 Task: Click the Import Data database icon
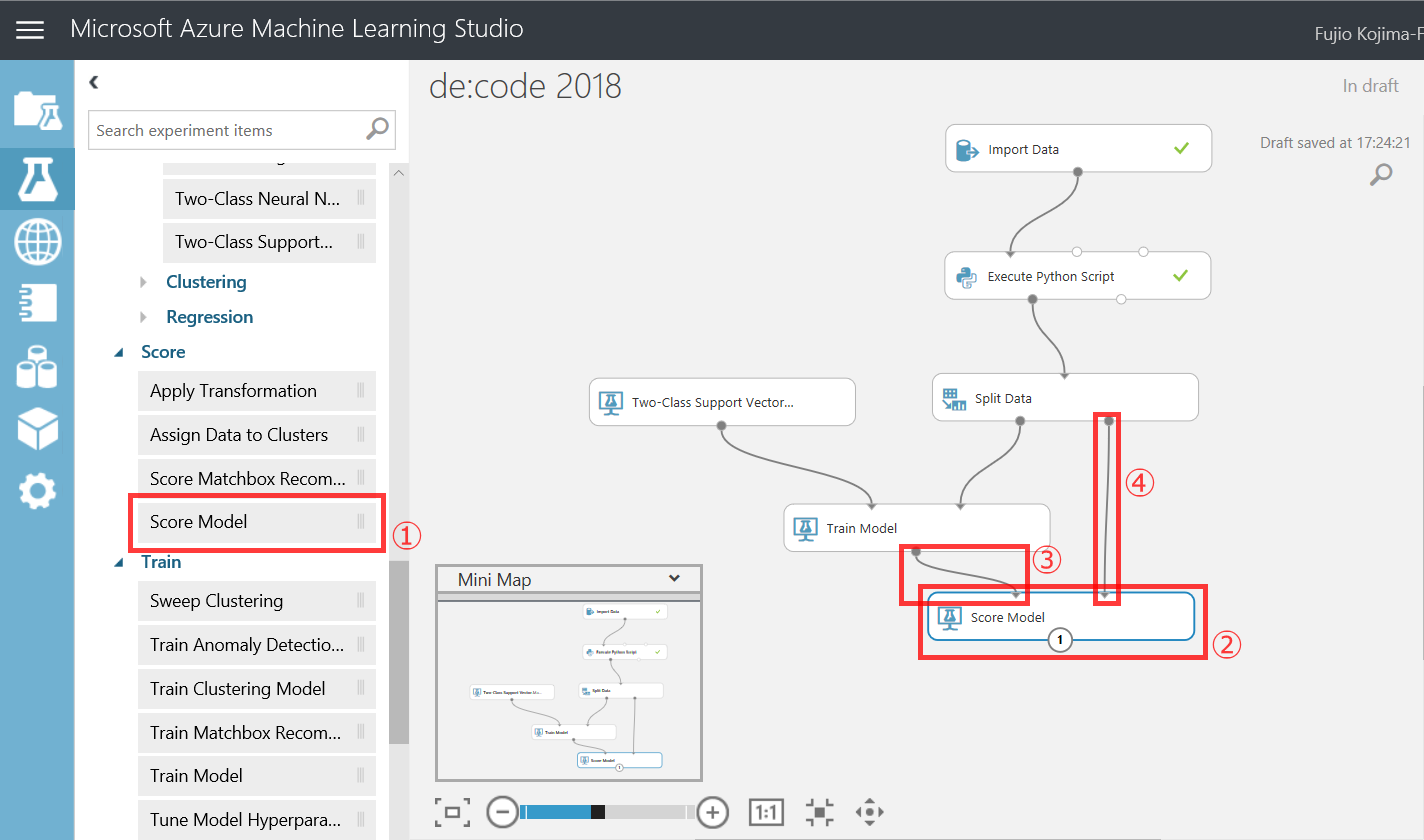tap(966, 150)
